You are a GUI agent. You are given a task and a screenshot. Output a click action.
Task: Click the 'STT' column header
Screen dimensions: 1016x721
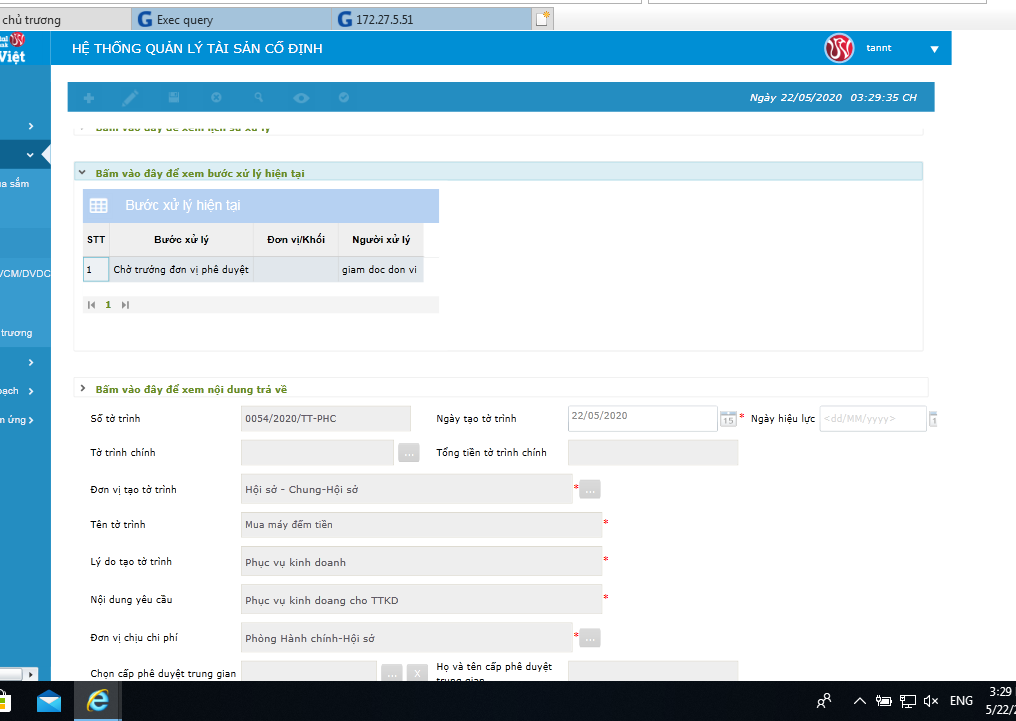96,240
